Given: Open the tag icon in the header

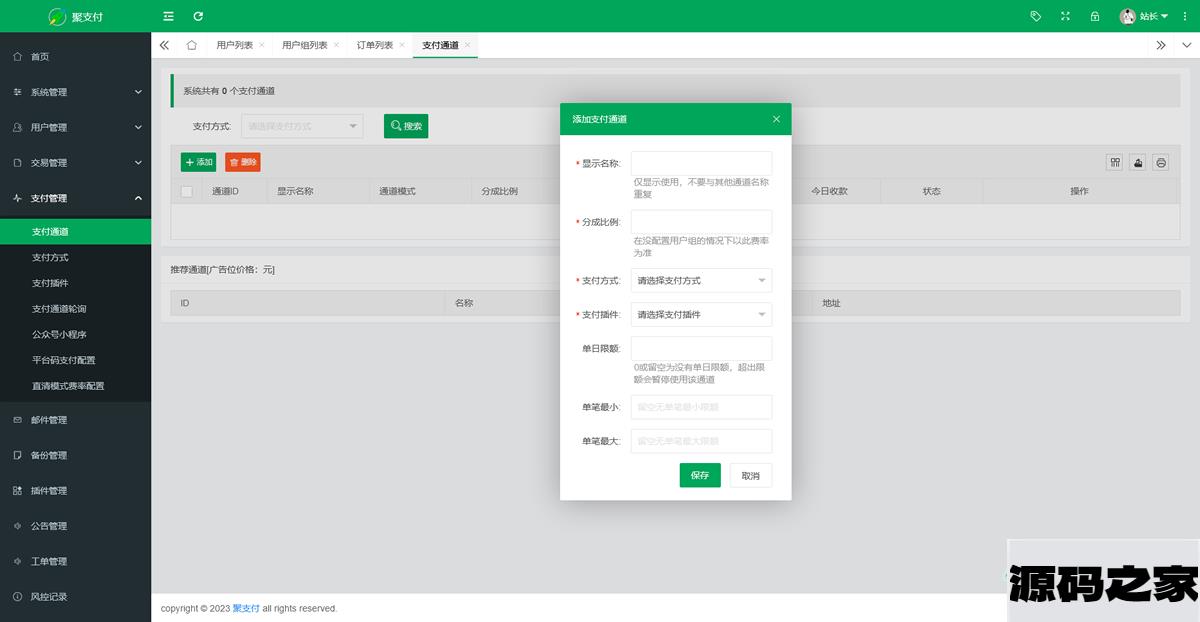Looking at the screenshot, I should coord(1036,16).
